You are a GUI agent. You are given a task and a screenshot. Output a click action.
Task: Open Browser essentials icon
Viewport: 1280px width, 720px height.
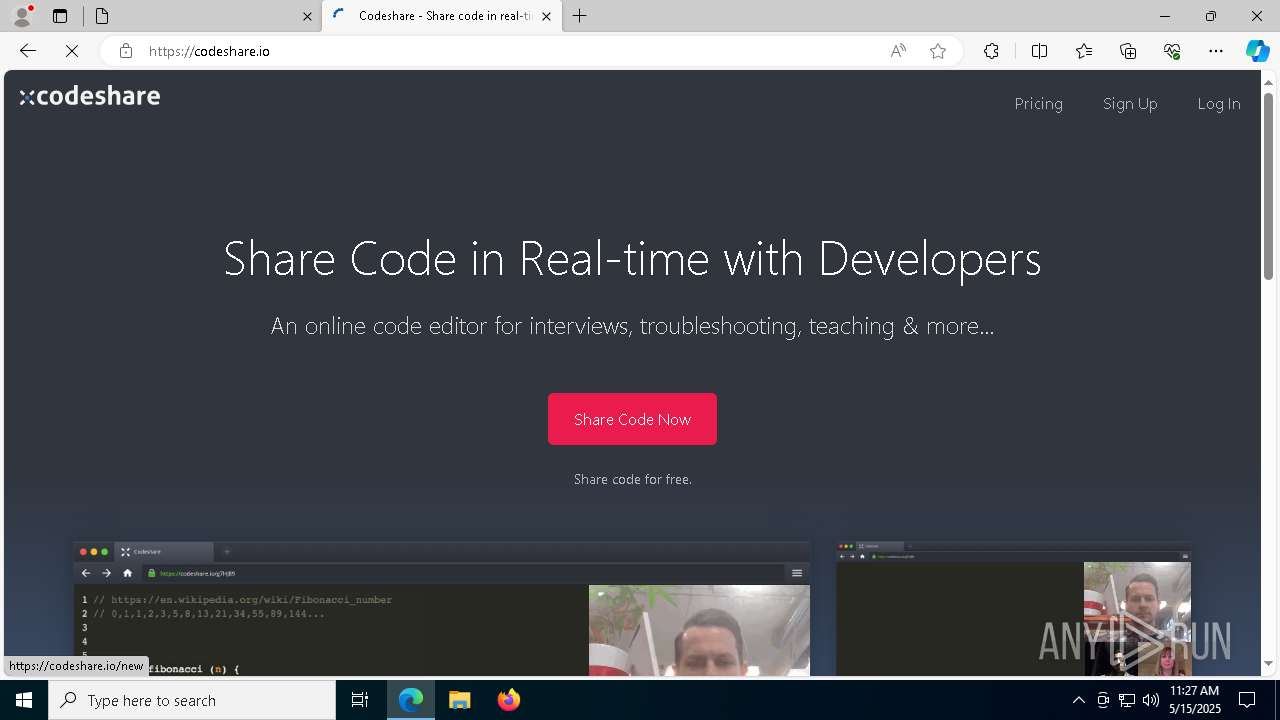point(1172,51)
